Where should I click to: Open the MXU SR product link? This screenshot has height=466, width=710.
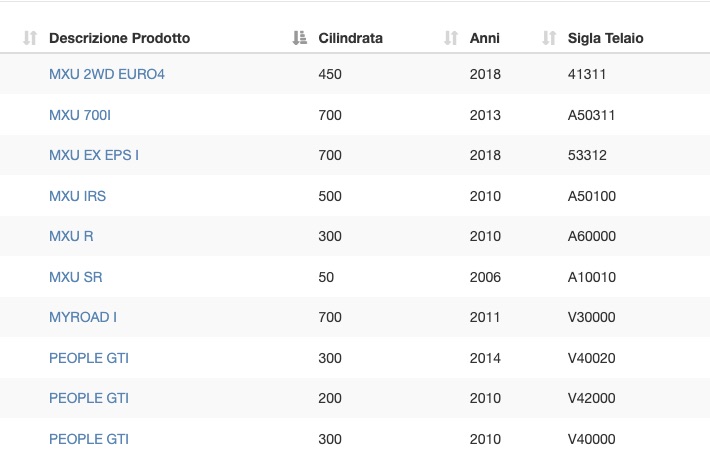click(x=76, y=277)
